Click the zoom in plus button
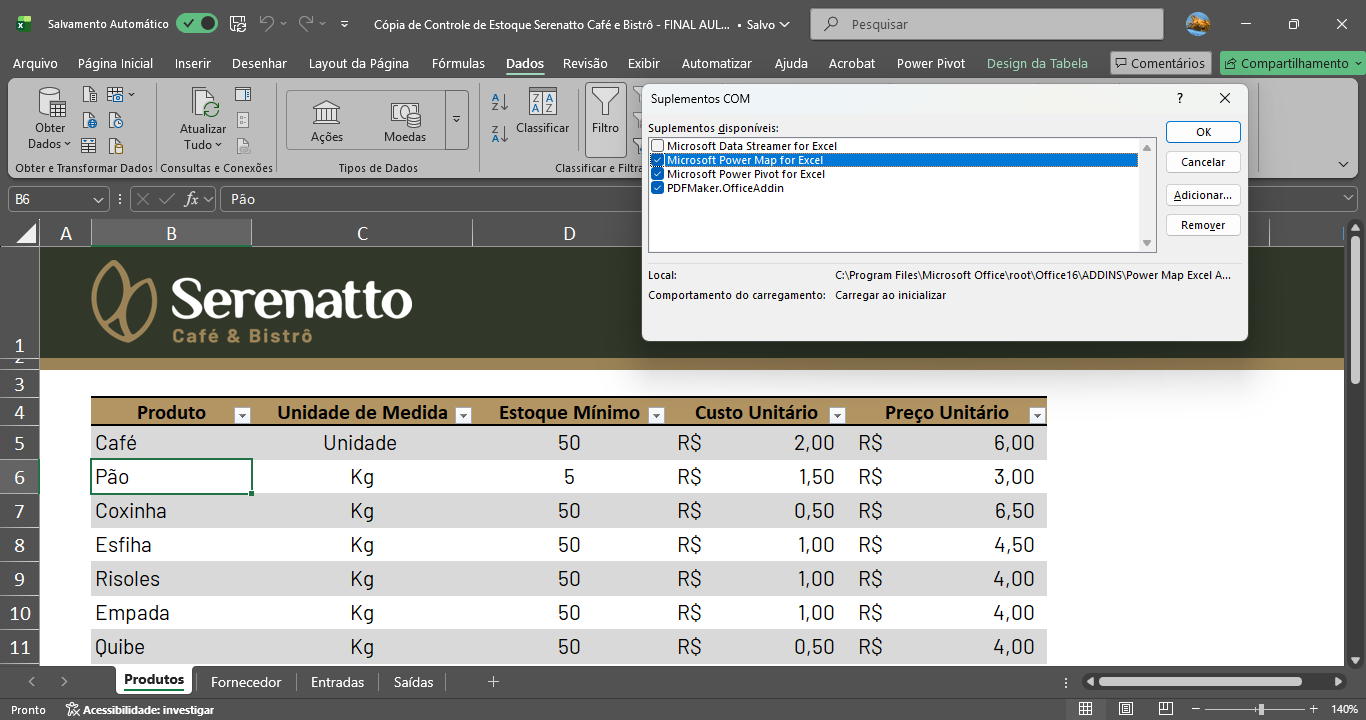This screenshot has height=720, width=1366. (x=1316, y=709)
